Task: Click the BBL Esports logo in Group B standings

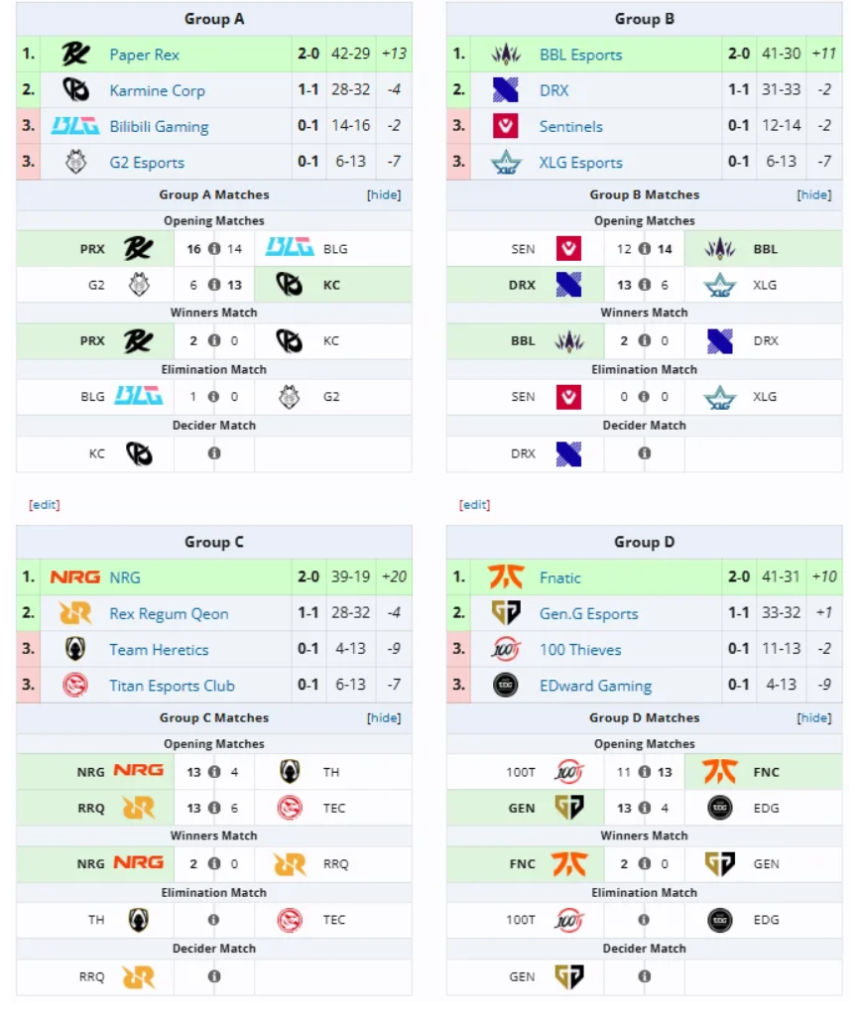Action: coord(506,54)
